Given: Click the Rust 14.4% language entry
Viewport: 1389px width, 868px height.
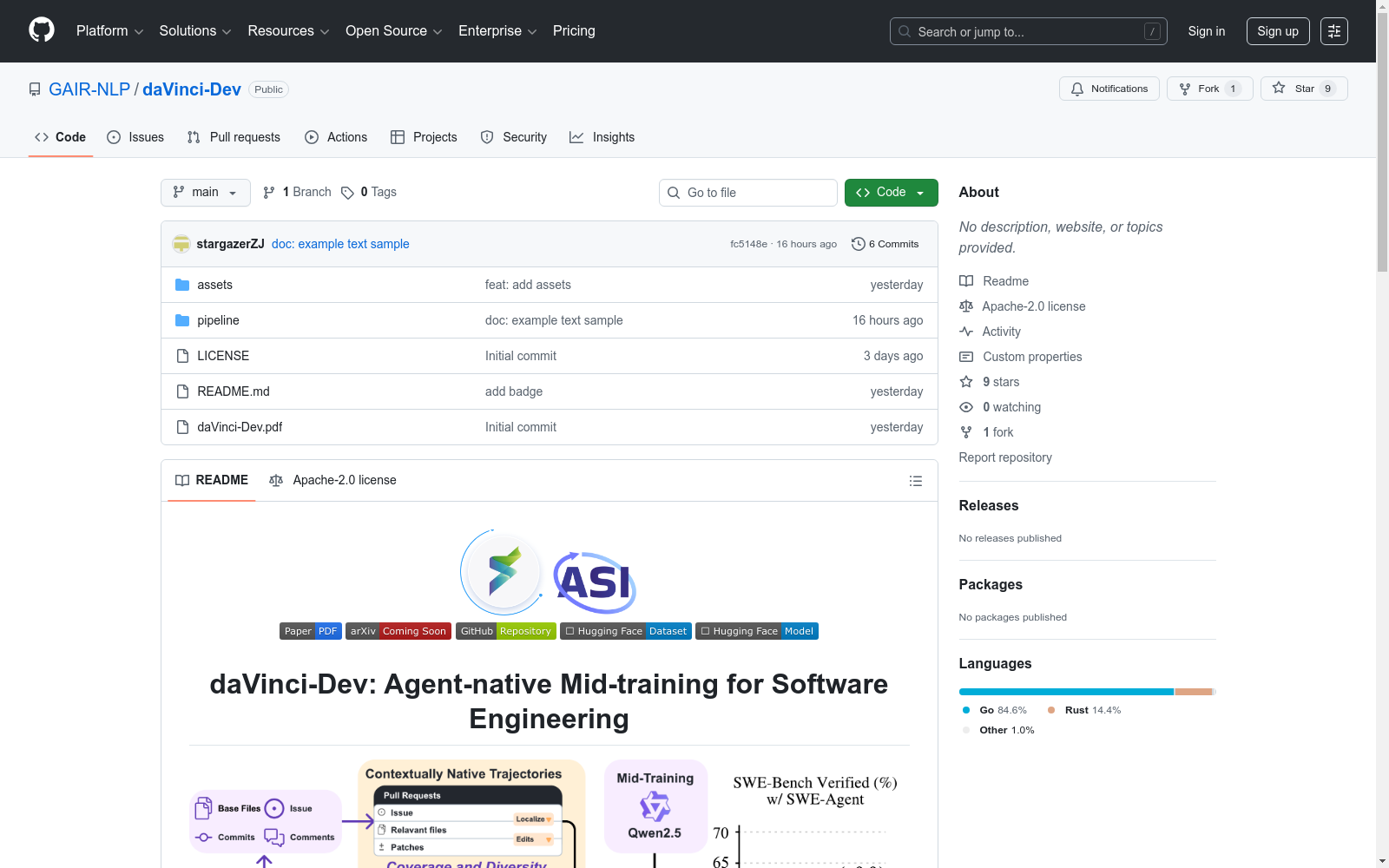Looking at the screenshot, I should (x=1084, y=710).
